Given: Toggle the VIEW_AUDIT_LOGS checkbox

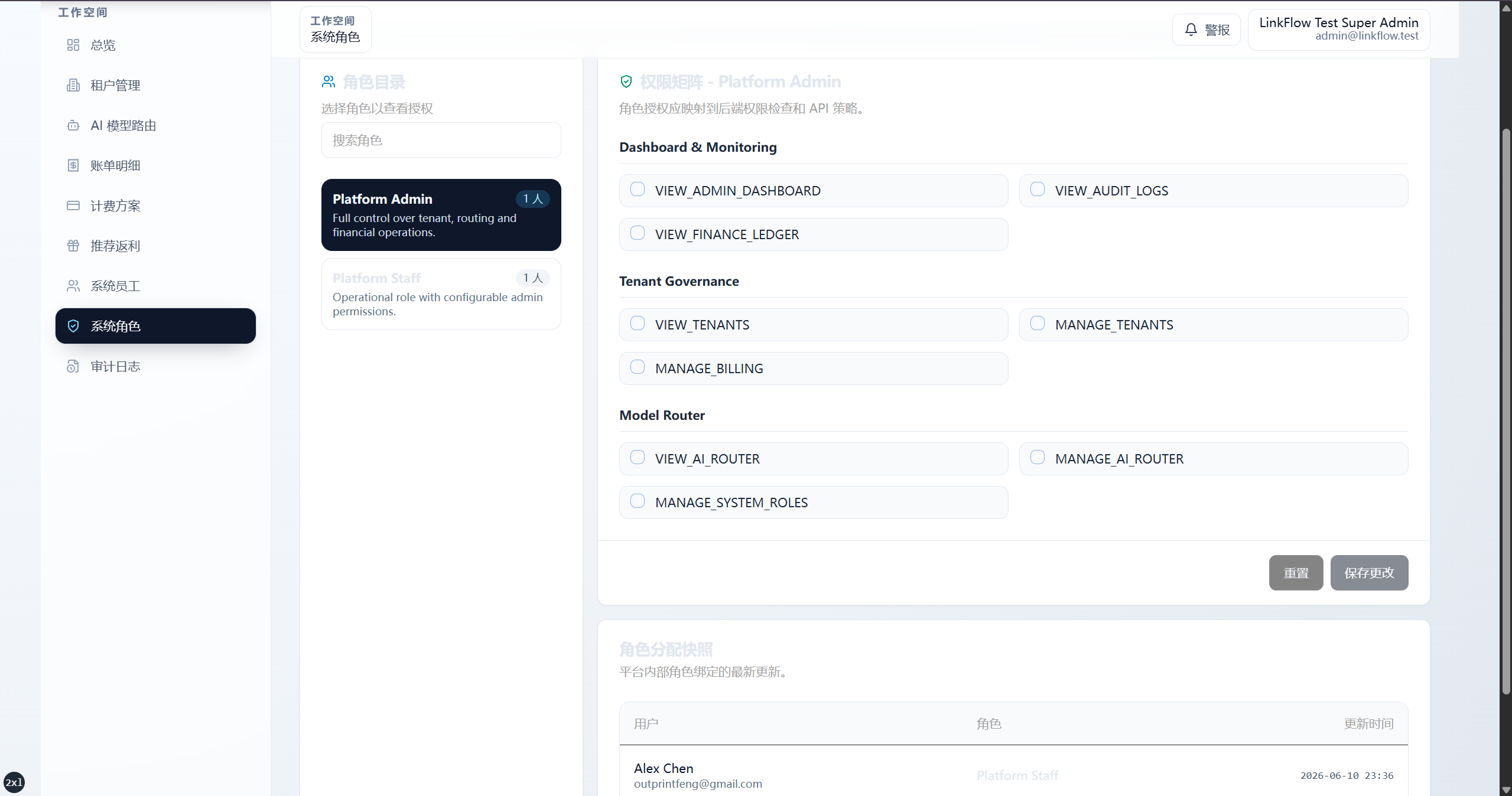Looking at the screenshot, I should tap(1038, 190).
